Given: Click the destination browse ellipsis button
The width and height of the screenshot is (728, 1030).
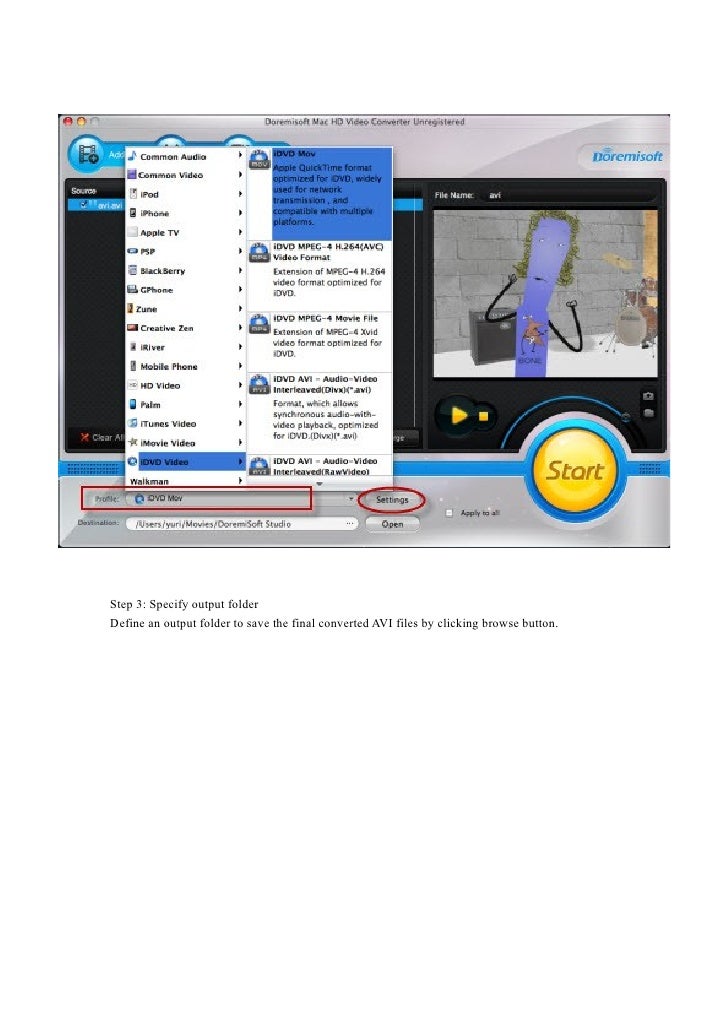Looking at the screenshot, I should point(350,524).
